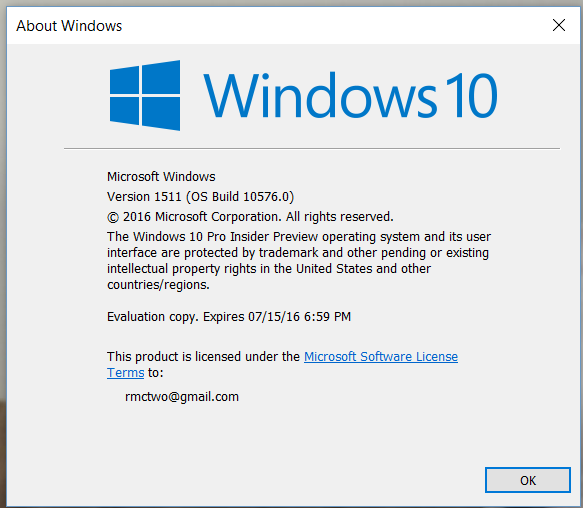Click the 'Evaluation copy. Expires 07/15/16' line

(x=229, y=316)
